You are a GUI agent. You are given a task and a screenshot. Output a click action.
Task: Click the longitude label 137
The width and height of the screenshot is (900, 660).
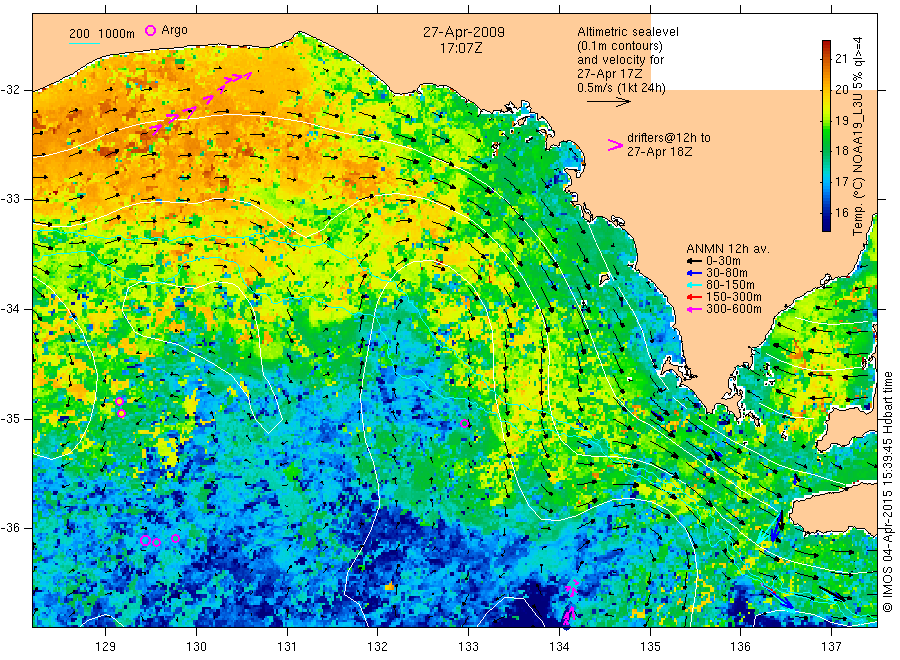point(831,647)
